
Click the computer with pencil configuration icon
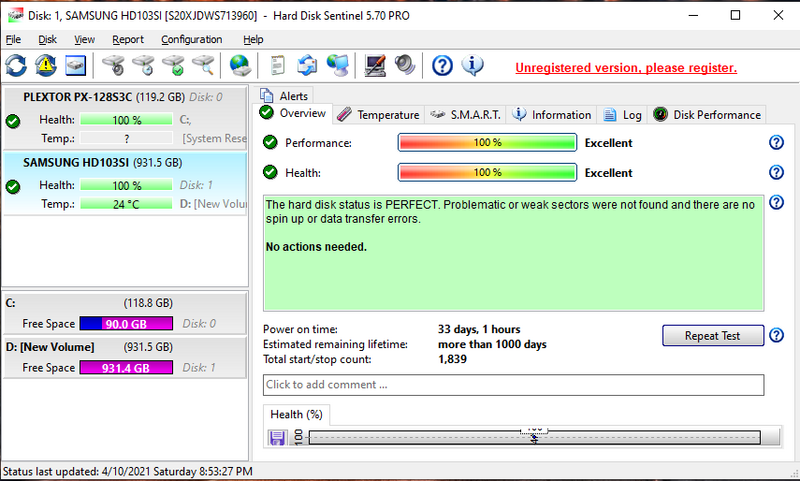tap(375, 66)
